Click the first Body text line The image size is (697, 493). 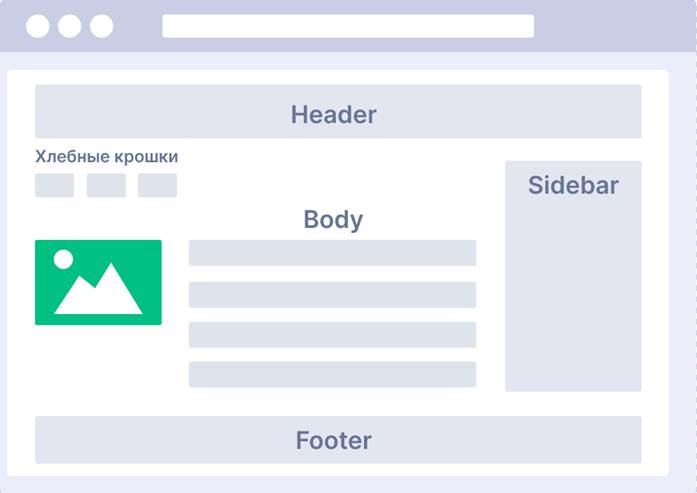click(x=332, y=253)
